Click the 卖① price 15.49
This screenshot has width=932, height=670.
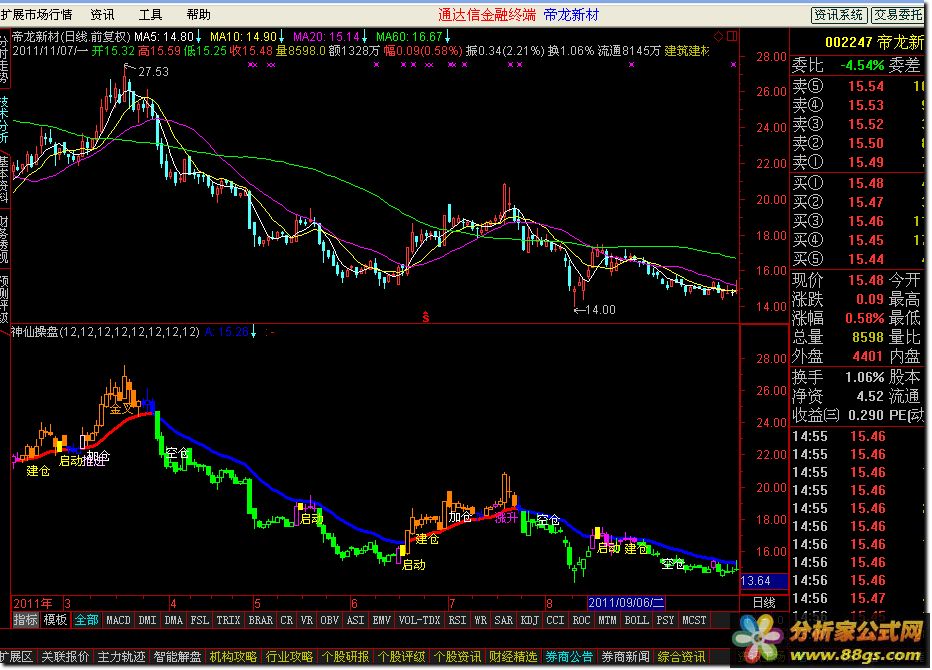pyautogui.click(x=866, y=162)
